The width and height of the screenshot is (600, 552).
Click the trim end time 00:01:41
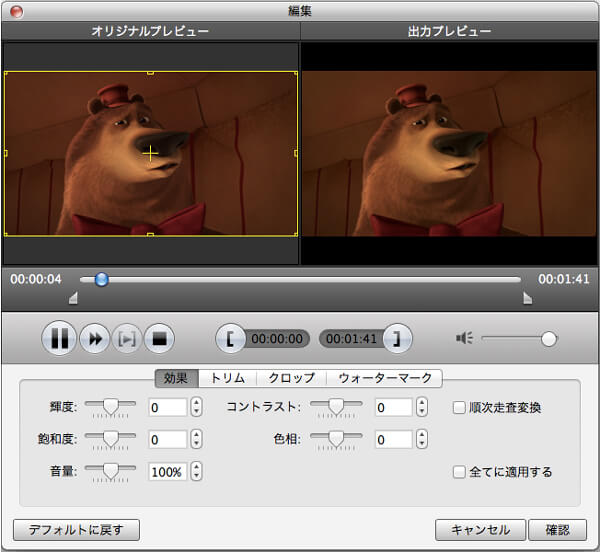coord(351,339)
